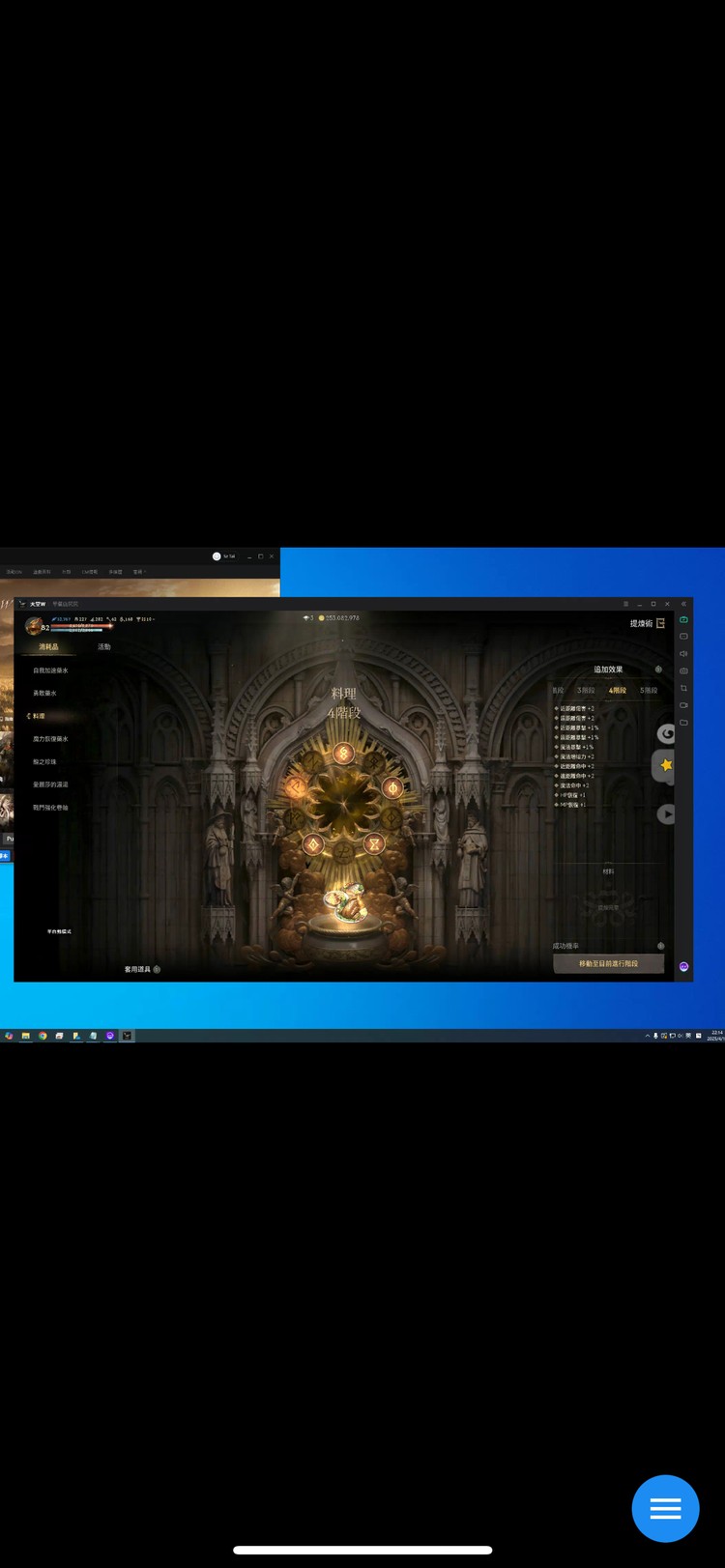The height and width of the screenshot is (1568, 725).
Task: Click the user avatar in background window title bar
Action: (217, 556)
